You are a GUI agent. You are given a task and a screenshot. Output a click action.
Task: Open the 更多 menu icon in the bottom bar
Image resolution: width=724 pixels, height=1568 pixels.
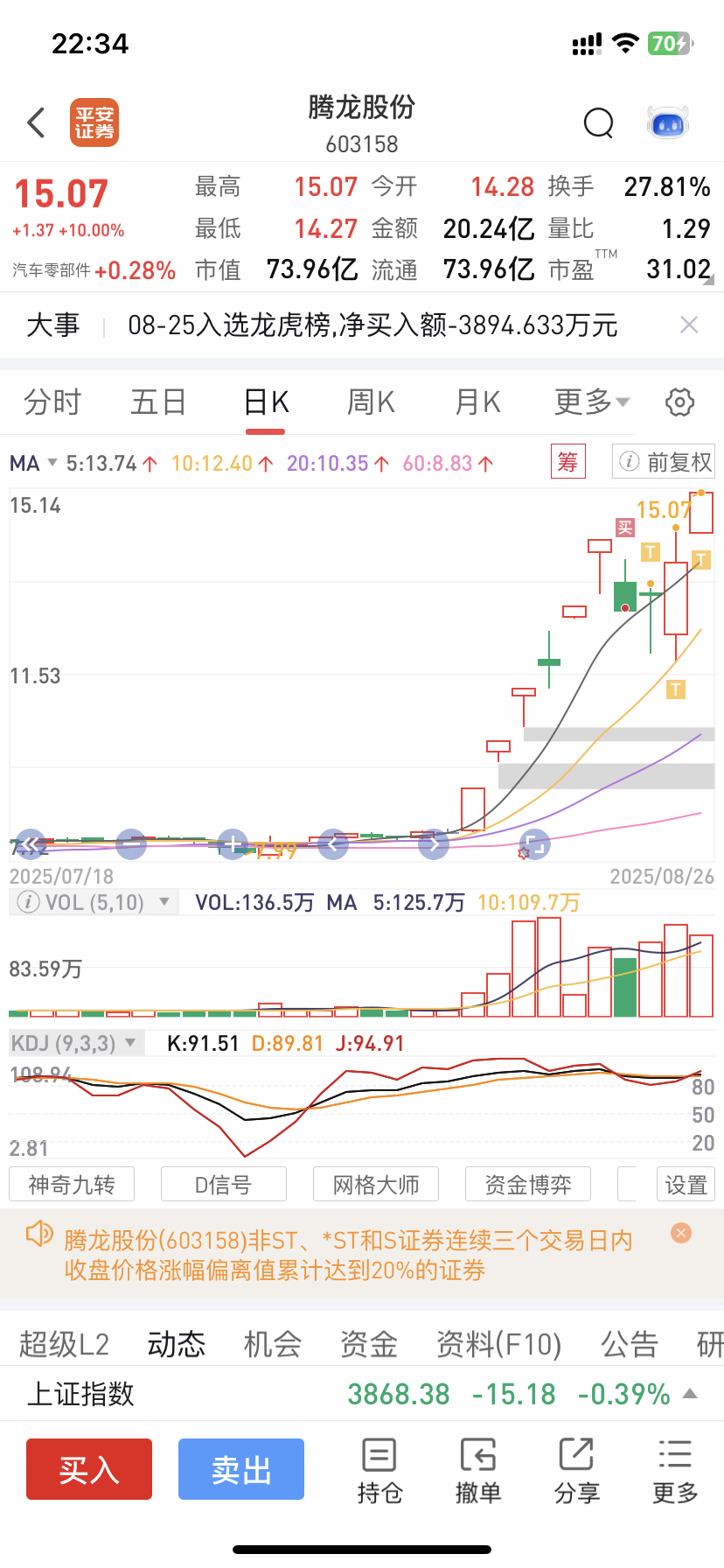pos(675,1471)
